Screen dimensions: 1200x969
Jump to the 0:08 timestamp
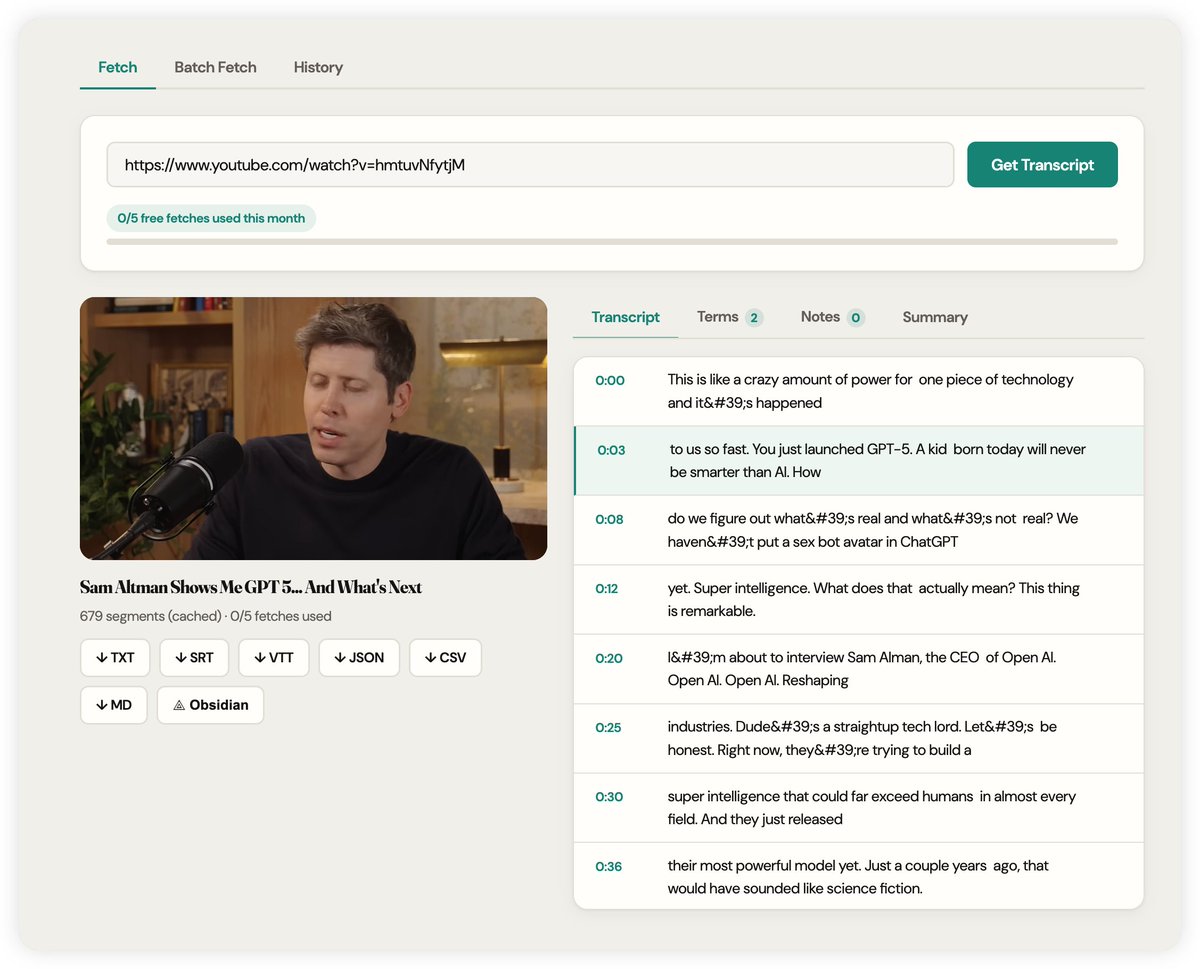coord(609,519)
